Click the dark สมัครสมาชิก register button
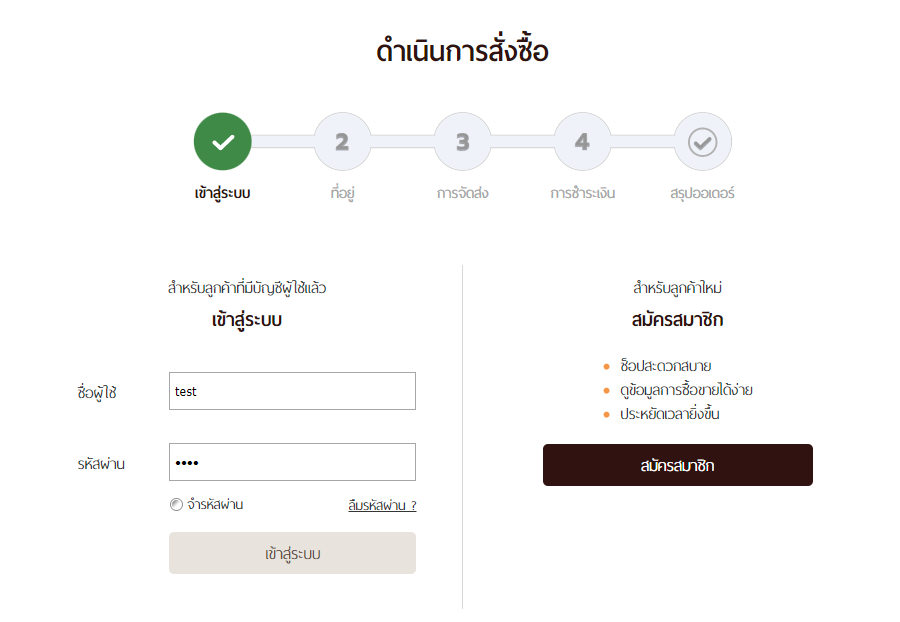The image size is (900, 622). point(678,465)
